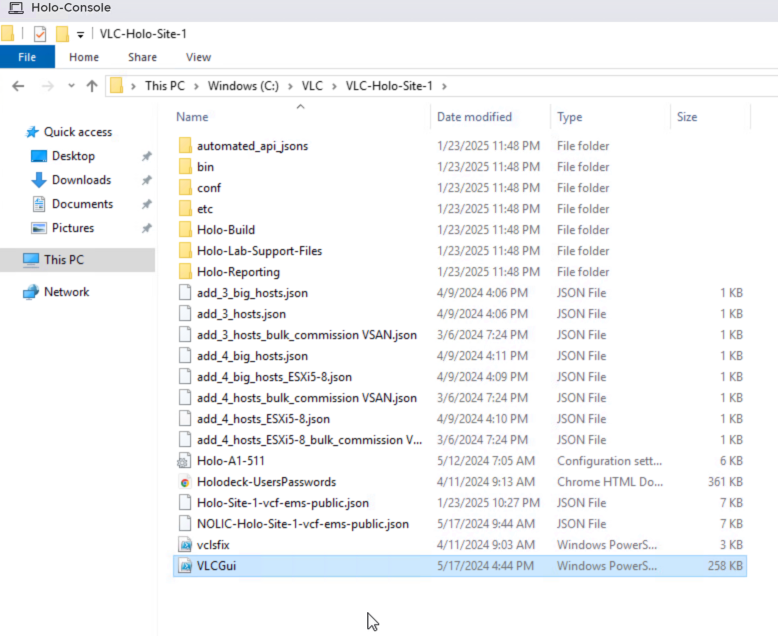Image resolution: width=778 pixels, height=636 pixels.
Task: Select the etc folder icon
Action: pos(185,209)
